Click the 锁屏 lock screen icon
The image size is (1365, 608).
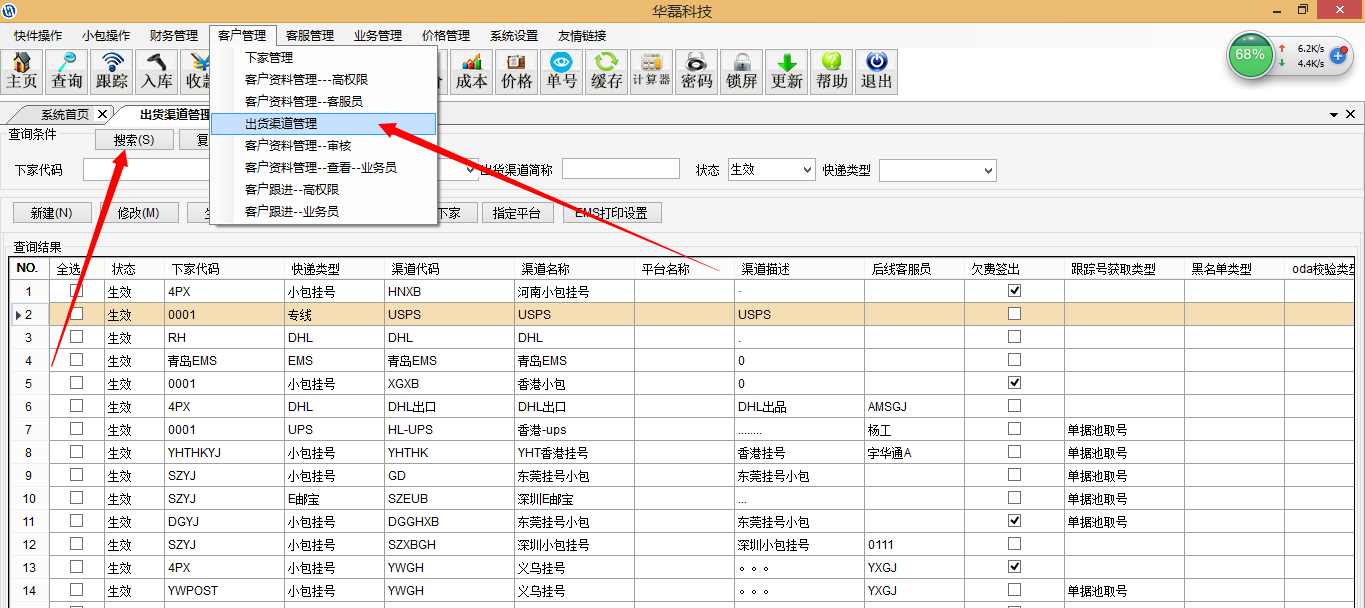[742, 71]
